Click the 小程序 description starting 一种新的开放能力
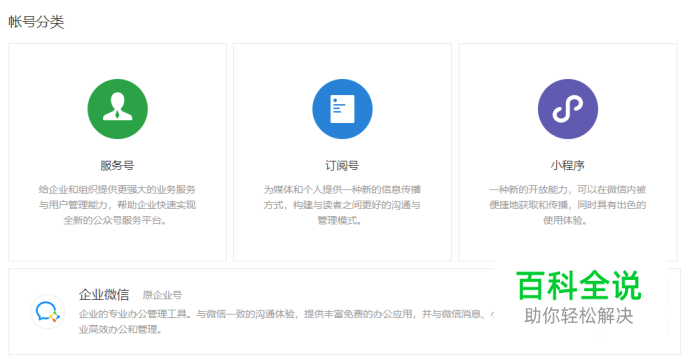This screenshot has width=692, height=360. pos(568,205)
